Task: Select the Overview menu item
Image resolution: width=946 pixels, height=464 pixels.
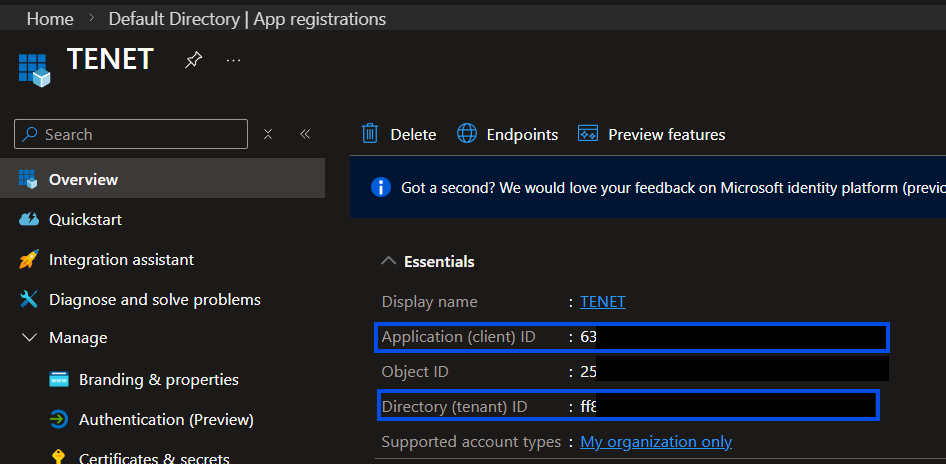Action: pyautogui.click(x=162, y=179)
